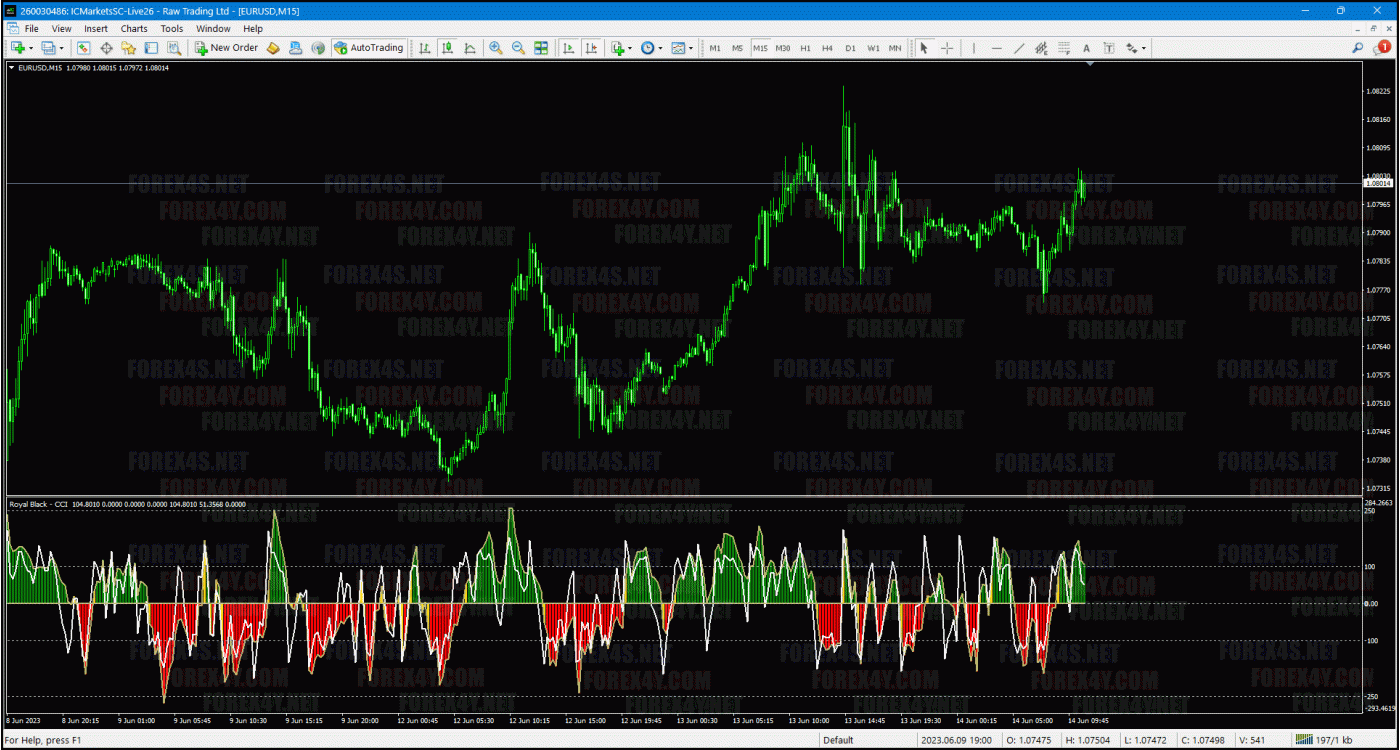Toggle the Chart Shift option

pos(591,48)
